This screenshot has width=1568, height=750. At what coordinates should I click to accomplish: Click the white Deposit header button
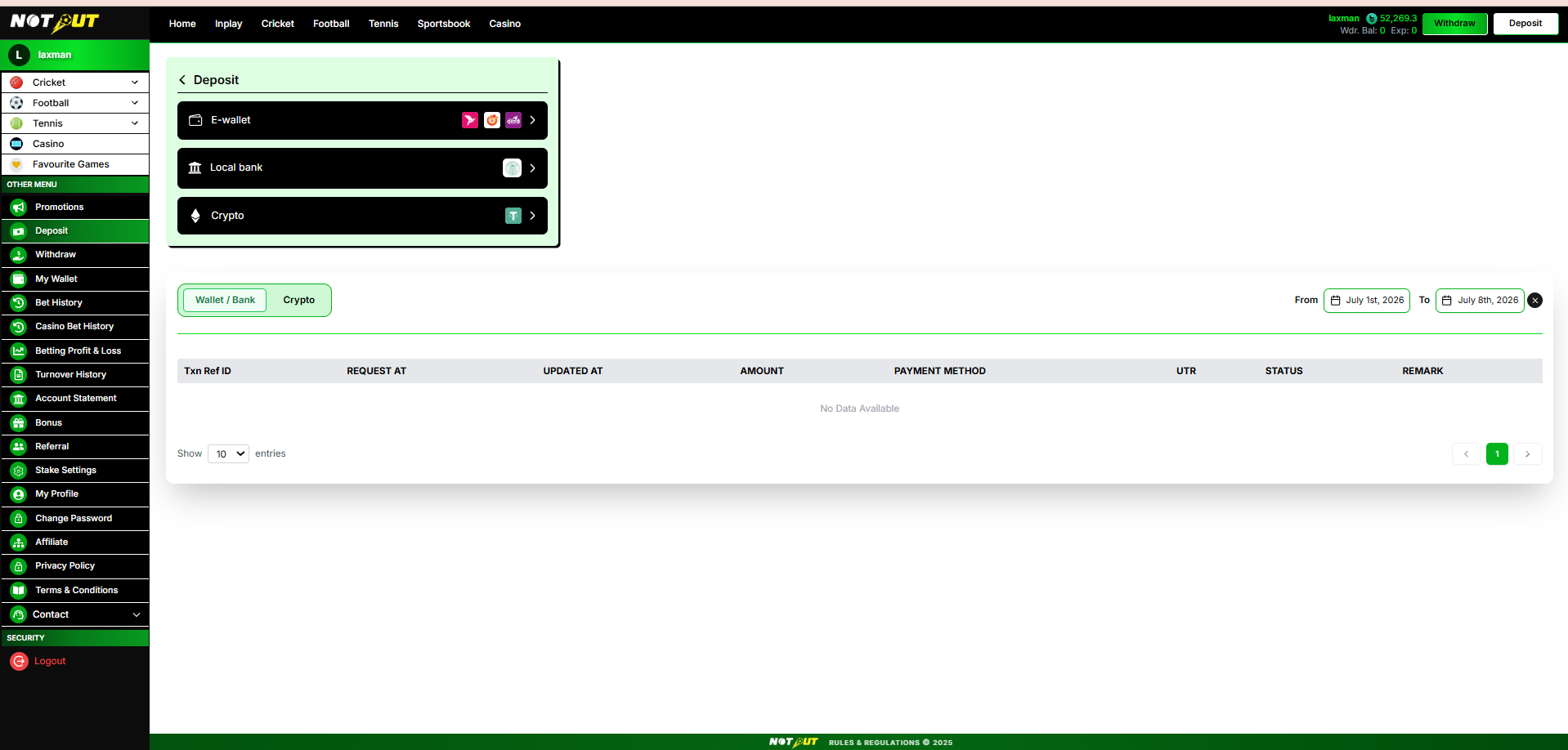pyautogui.click(x=1525, y=24)
